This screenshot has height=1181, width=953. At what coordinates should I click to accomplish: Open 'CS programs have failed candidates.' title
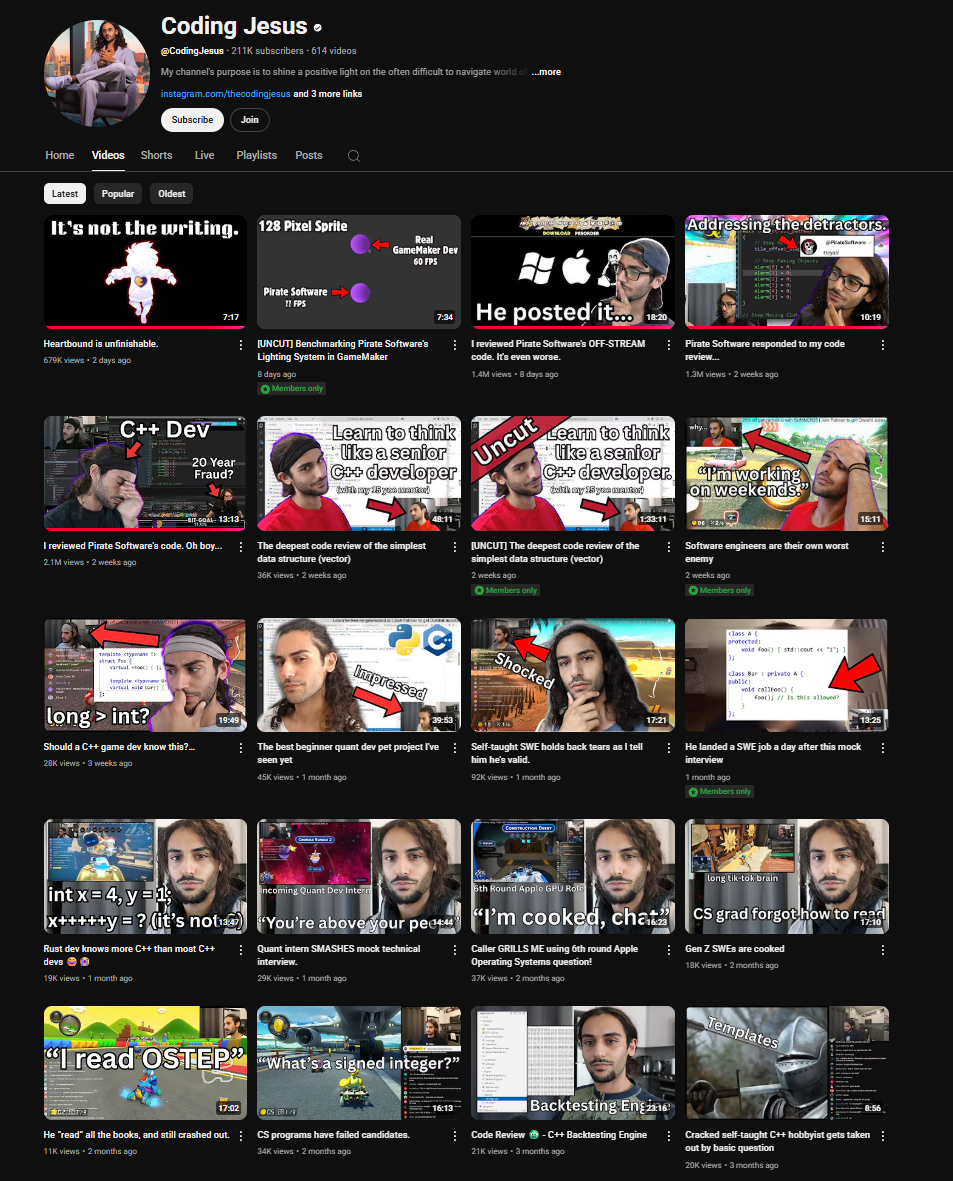[x=333, y=1135]
